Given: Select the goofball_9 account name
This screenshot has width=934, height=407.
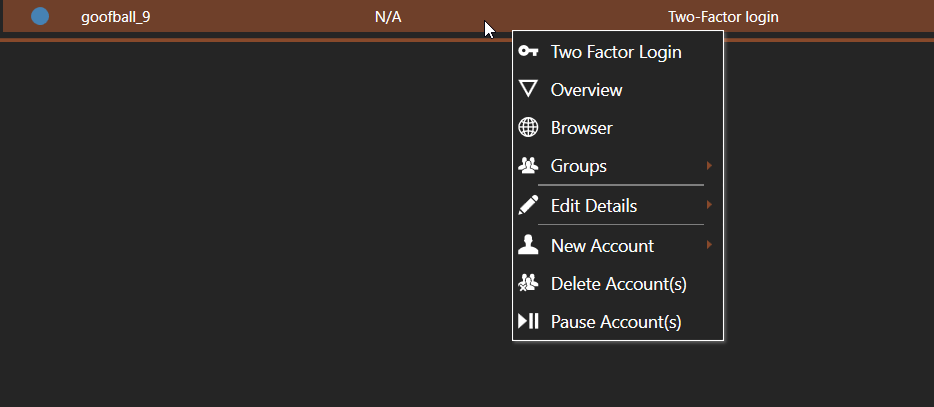Looking at the screenshot, I should pos(116,17).
